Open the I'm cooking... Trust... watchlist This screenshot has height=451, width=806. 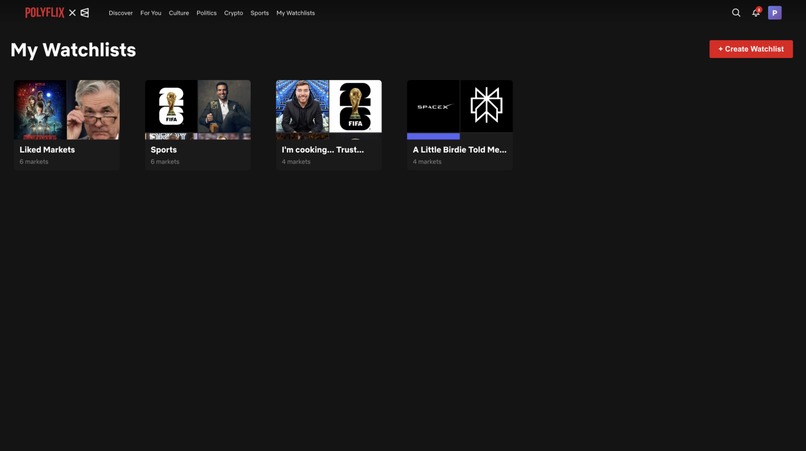(x=323, y=150)
